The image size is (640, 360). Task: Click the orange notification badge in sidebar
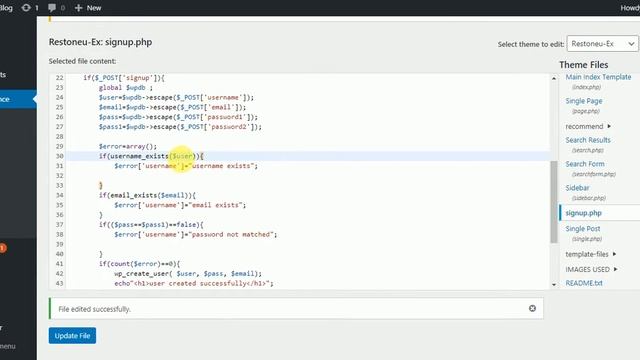pos(2,248)
